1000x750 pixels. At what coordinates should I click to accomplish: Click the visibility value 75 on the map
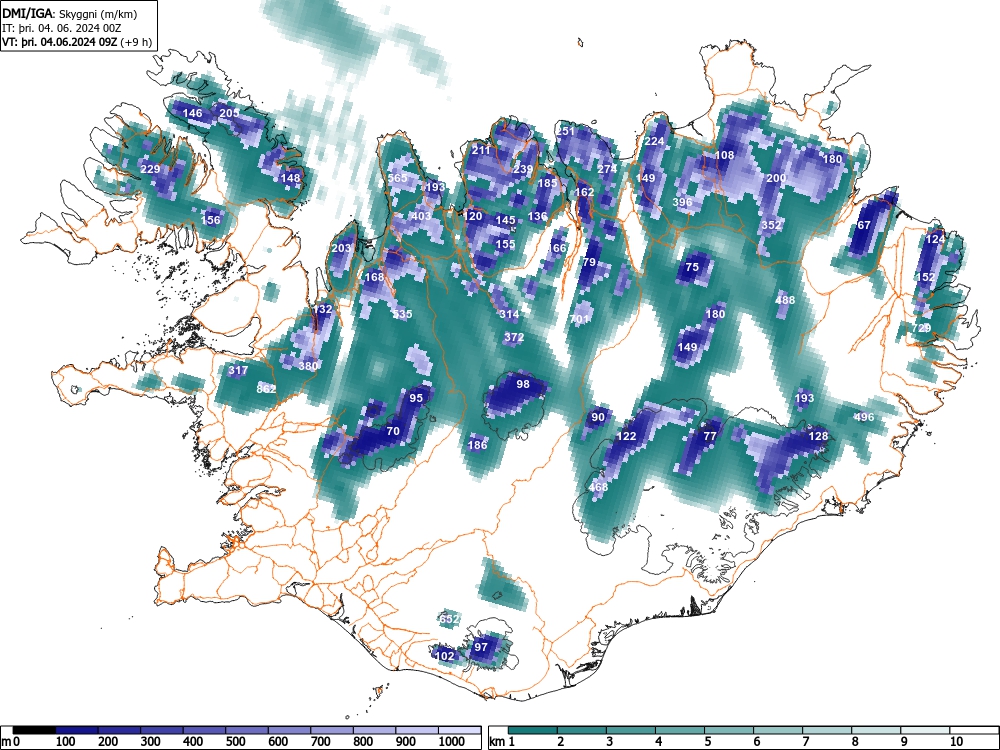692,267
